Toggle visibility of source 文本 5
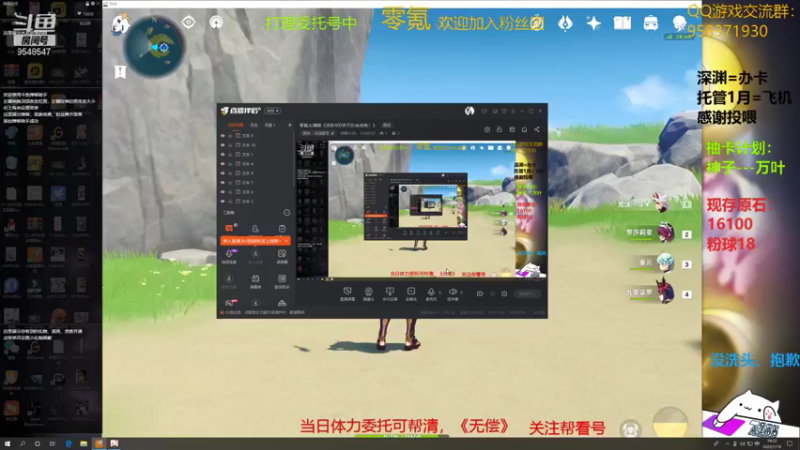 click(x=222, y=201)
